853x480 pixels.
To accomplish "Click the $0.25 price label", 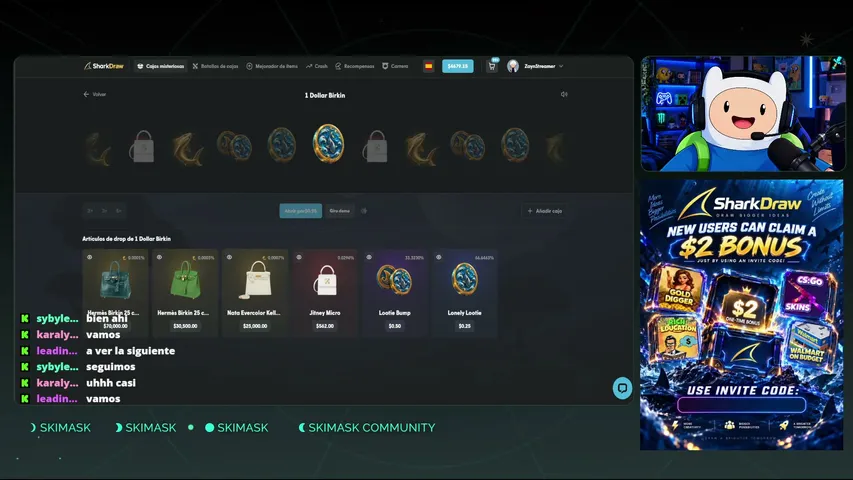I will coord(464,326).
